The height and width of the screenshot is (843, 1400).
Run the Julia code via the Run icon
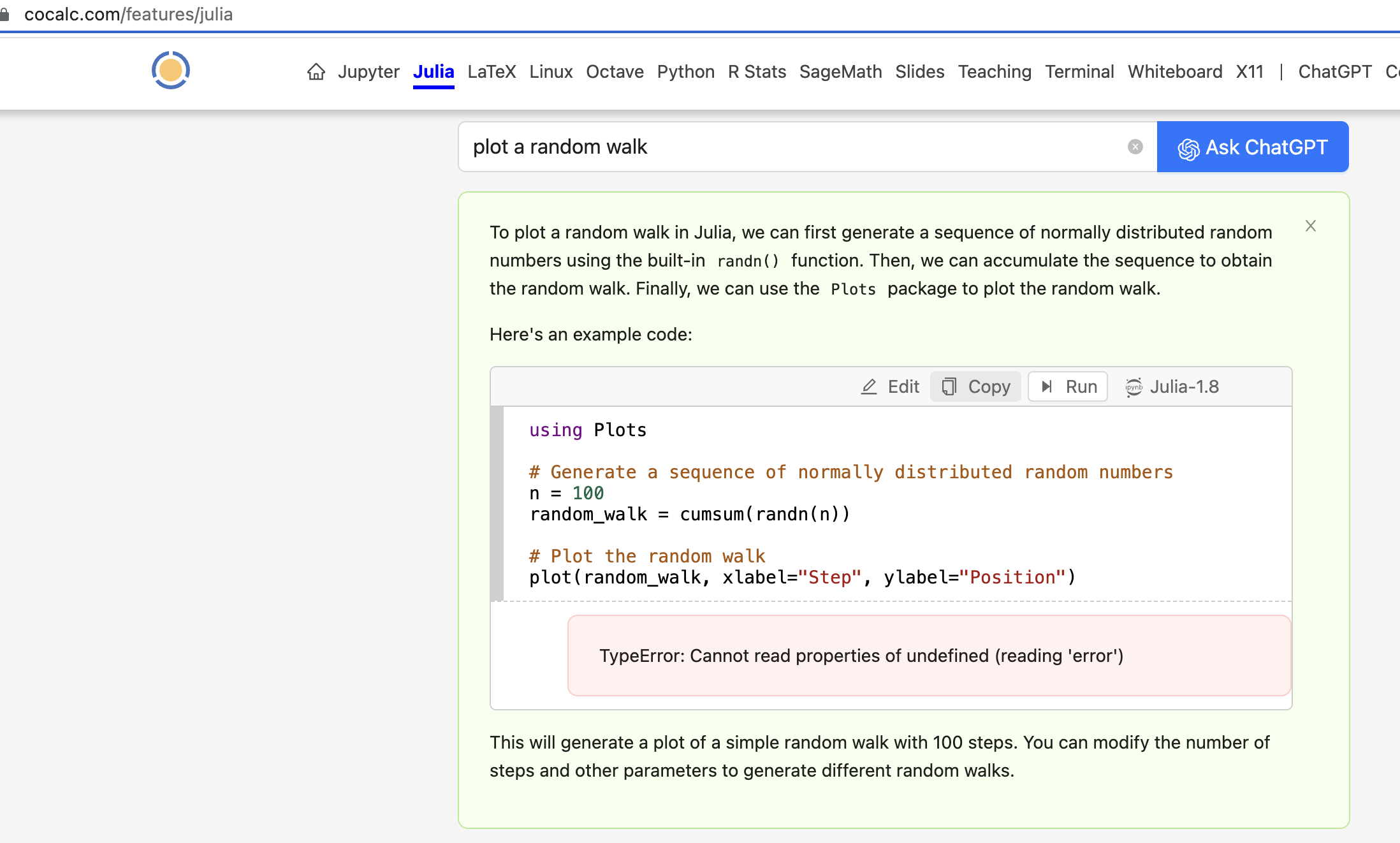click(1047, 386)
